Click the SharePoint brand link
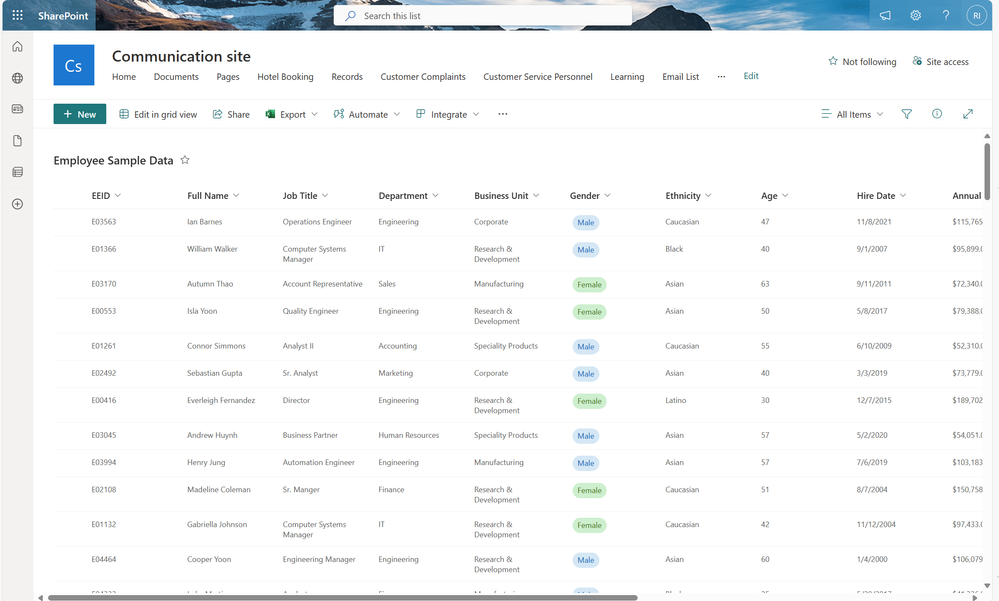The width and height of the screenshot is (999, 601). [63, 15]
